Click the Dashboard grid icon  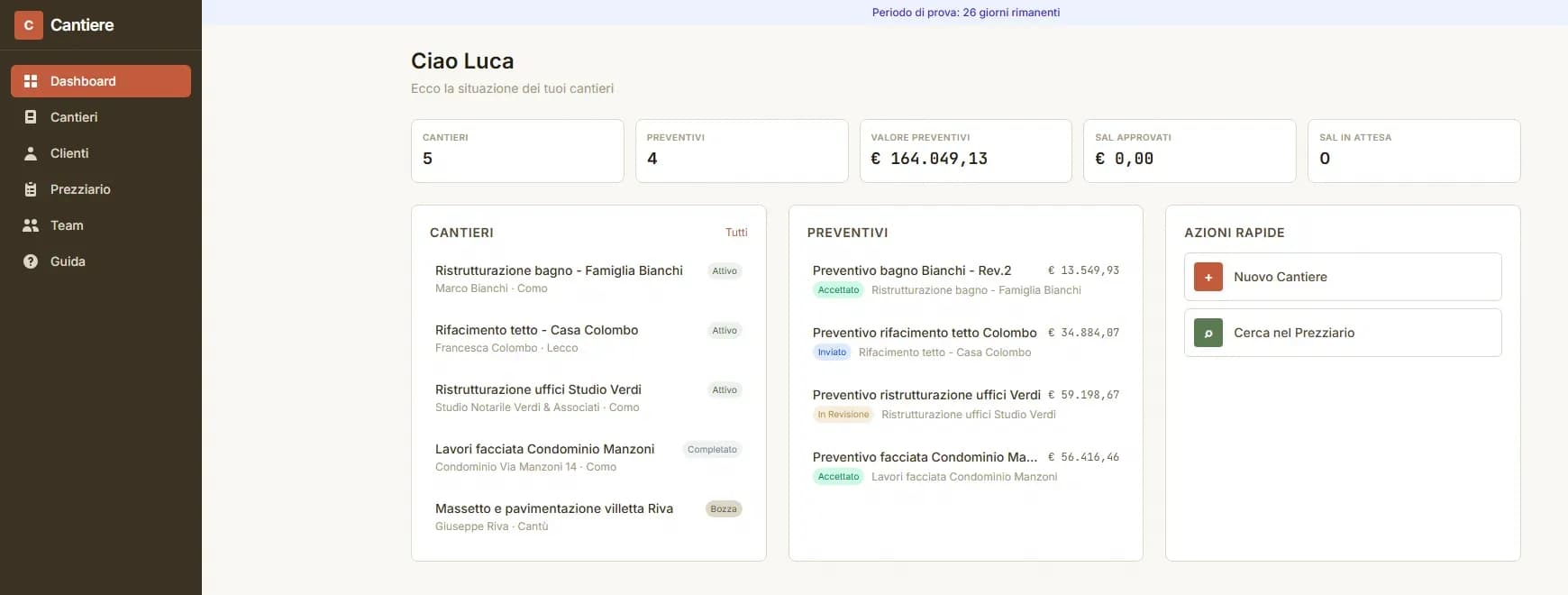pos(31,81)
